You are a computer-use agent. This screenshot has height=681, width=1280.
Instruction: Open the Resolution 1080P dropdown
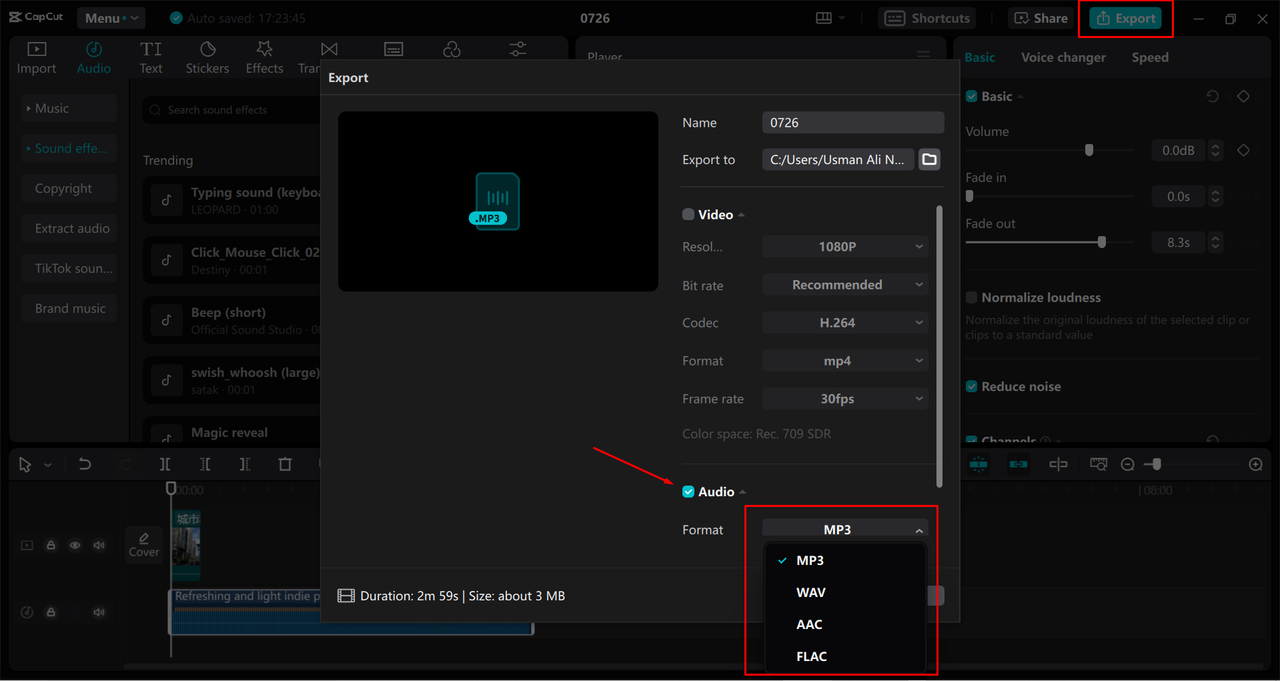click(x=845, y=246)
